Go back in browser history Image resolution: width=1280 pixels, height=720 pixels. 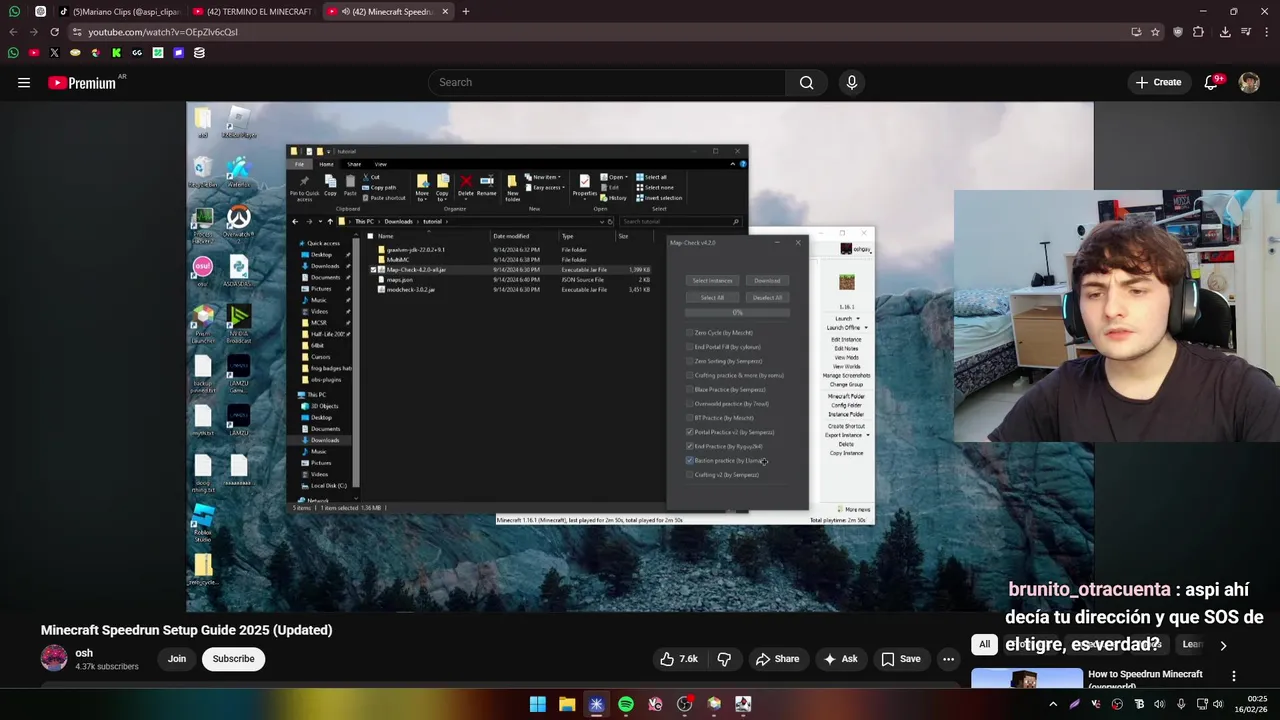(13, 32)
